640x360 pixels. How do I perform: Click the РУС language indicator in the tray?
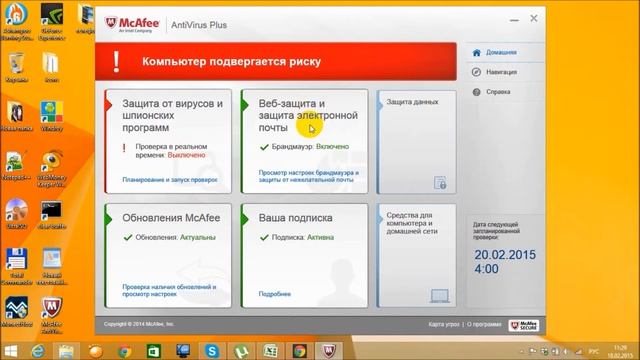[x=594, y=351]
